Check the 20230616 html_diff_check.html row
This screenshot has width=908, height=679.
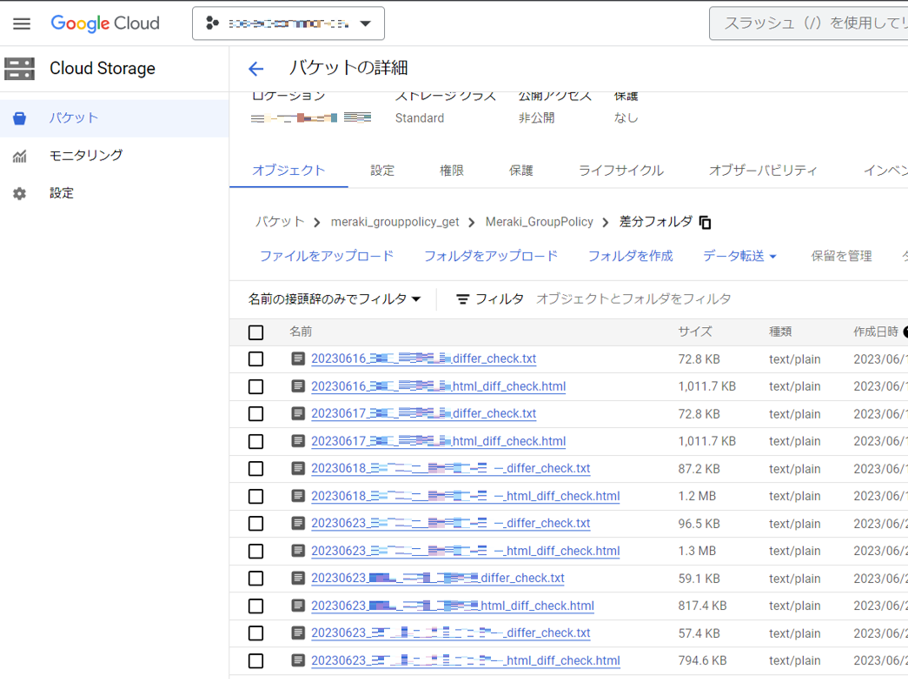pos(255,387)
